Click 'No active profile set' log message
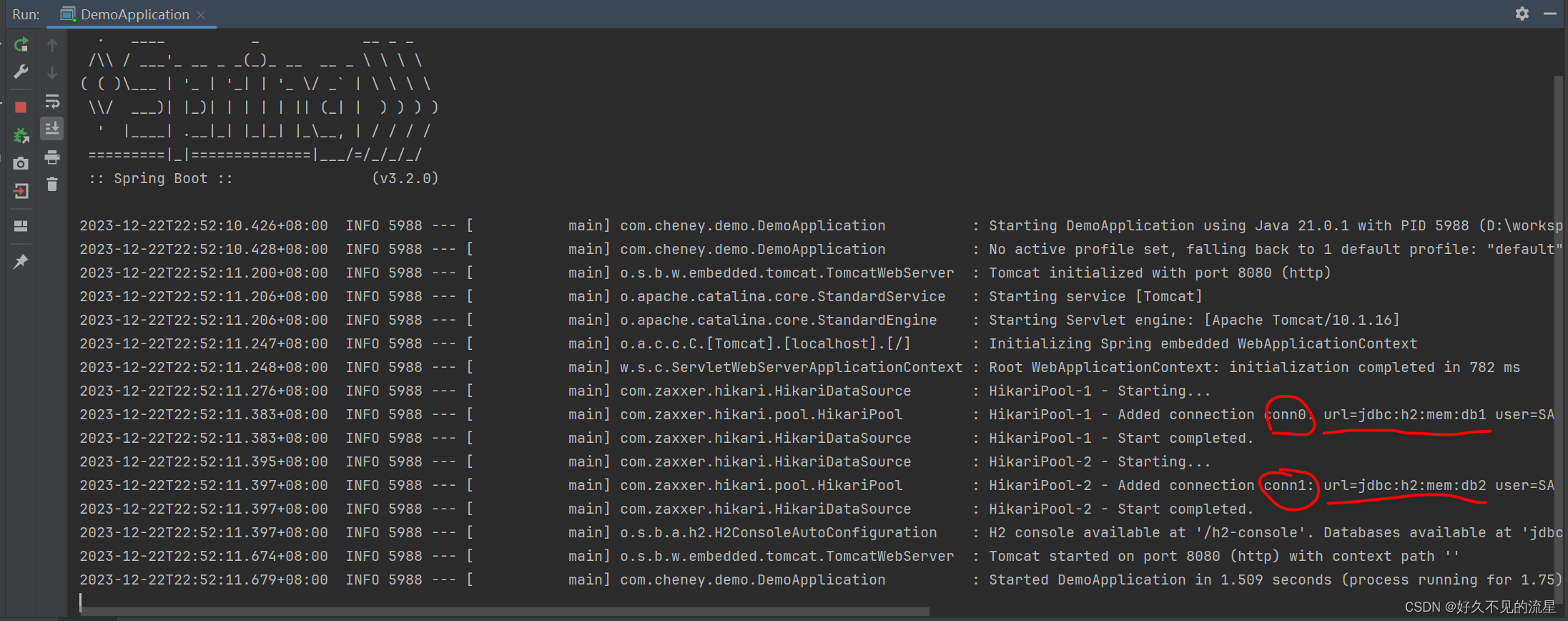Viewport: 1568px width, 621px height. point(1274,249)
